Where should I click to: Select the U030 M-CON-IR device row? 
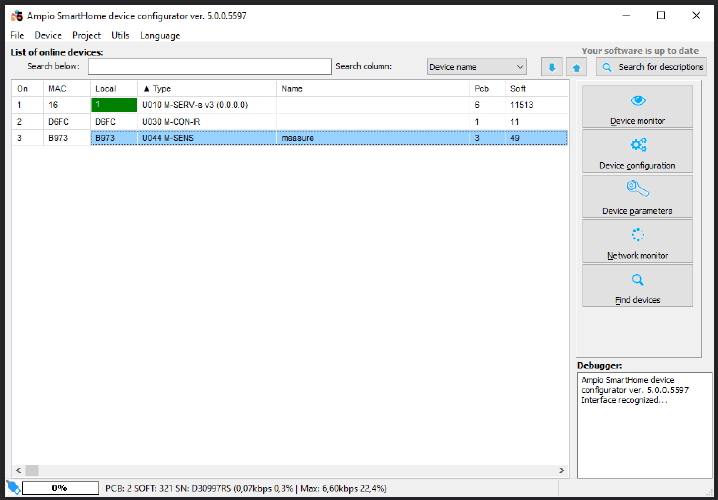[290, 122]
